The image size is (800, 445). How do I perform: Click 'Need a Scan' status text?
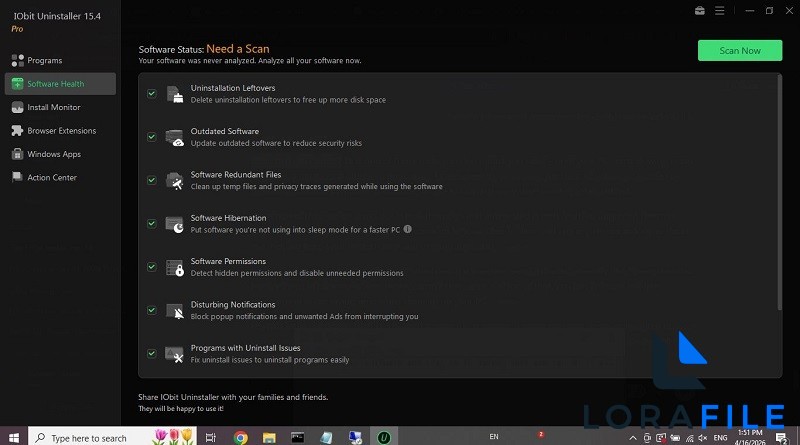tap(238, 49)
